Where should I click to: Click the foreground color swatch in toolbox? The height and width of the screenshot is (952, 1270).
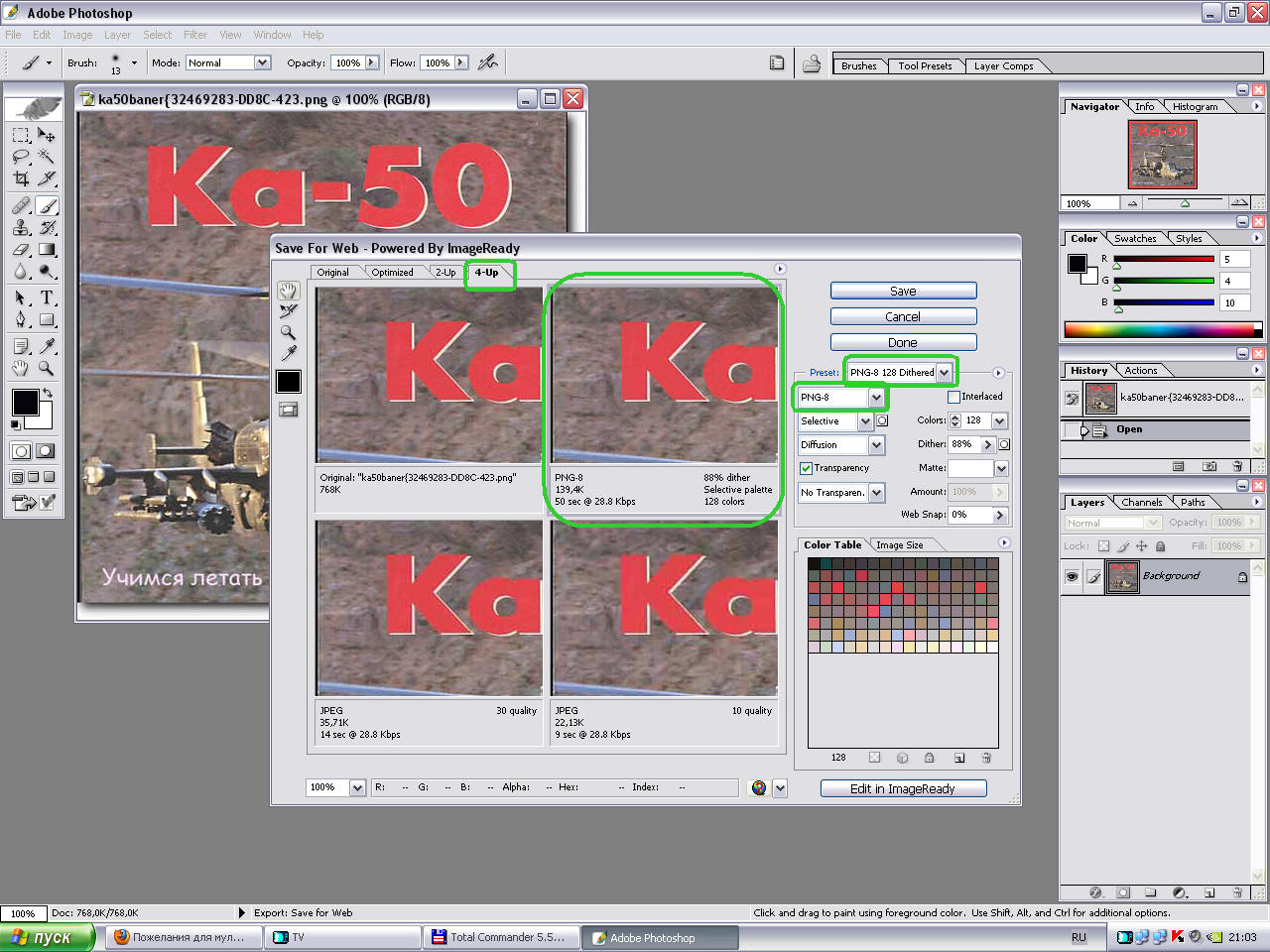(25, 402)
